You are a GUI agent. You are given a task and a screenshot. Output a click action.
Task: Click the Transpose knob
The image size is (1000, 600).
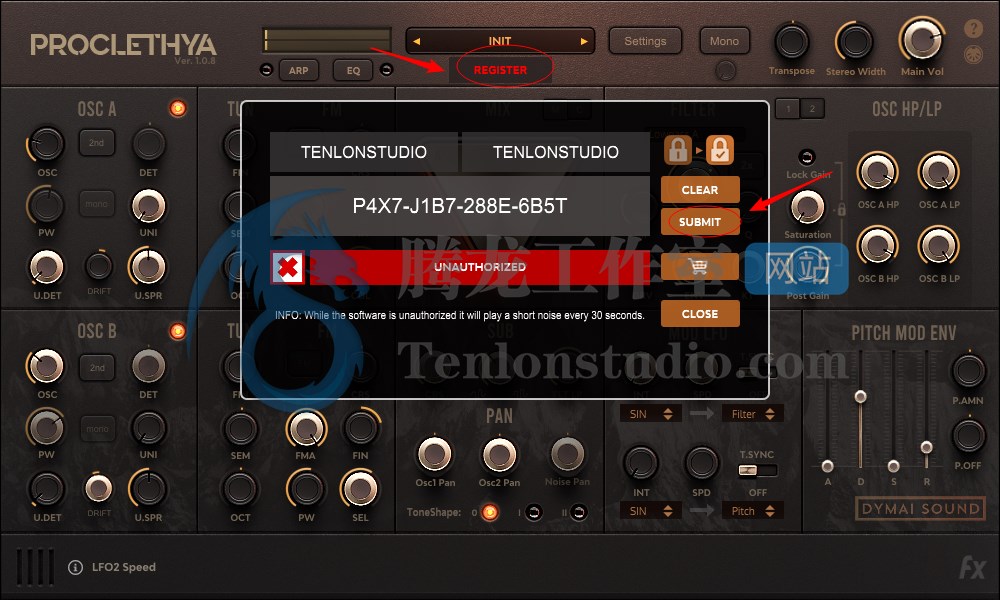click(791, 42)
